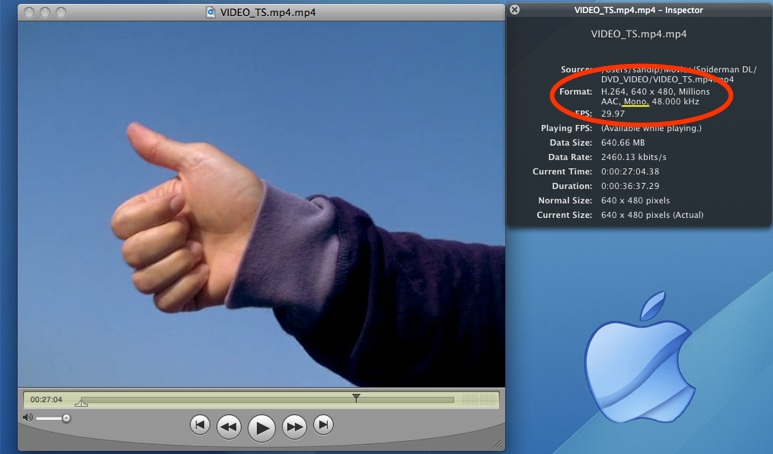The width and height of the screenshot is (773, 454).
Task: Click the H.264 video format line
Action: point(655,91)
